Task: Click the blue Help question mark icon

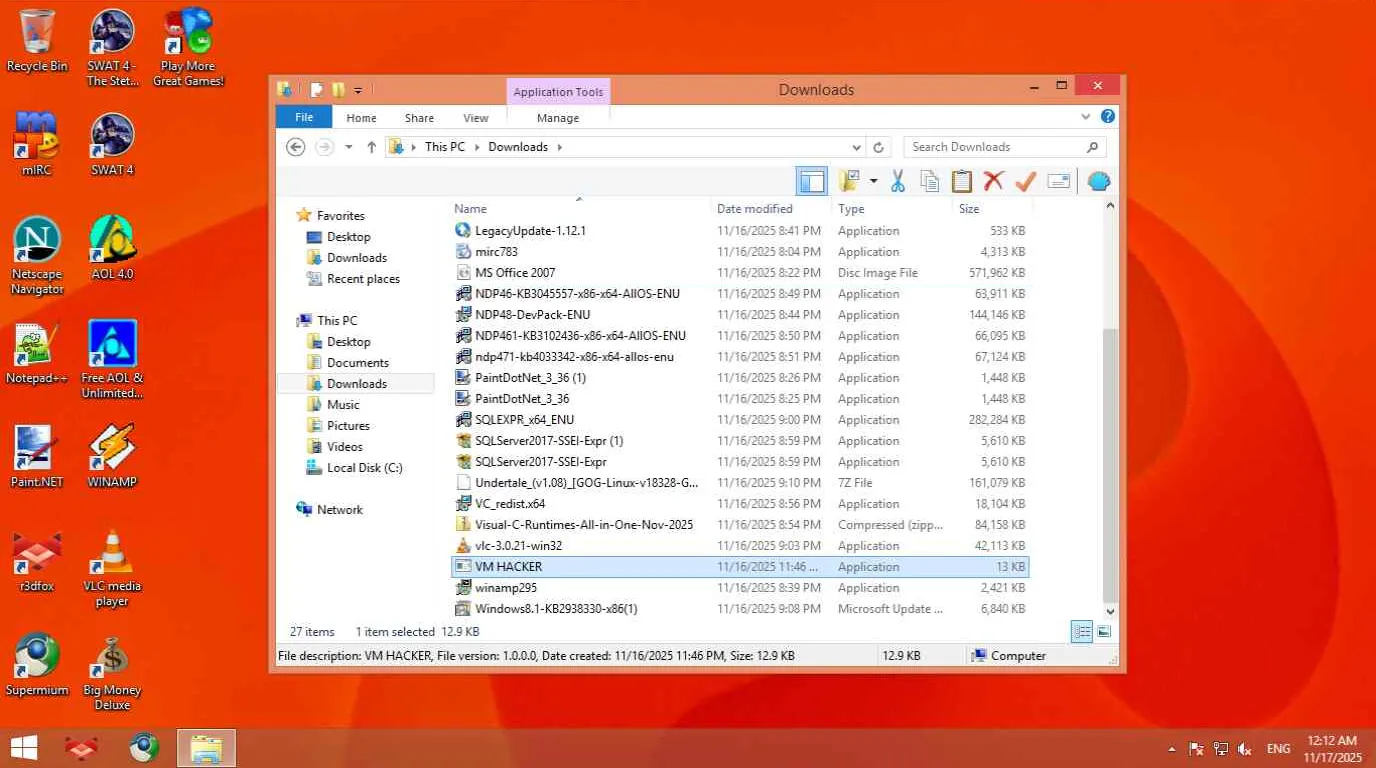Action: 1108,117
